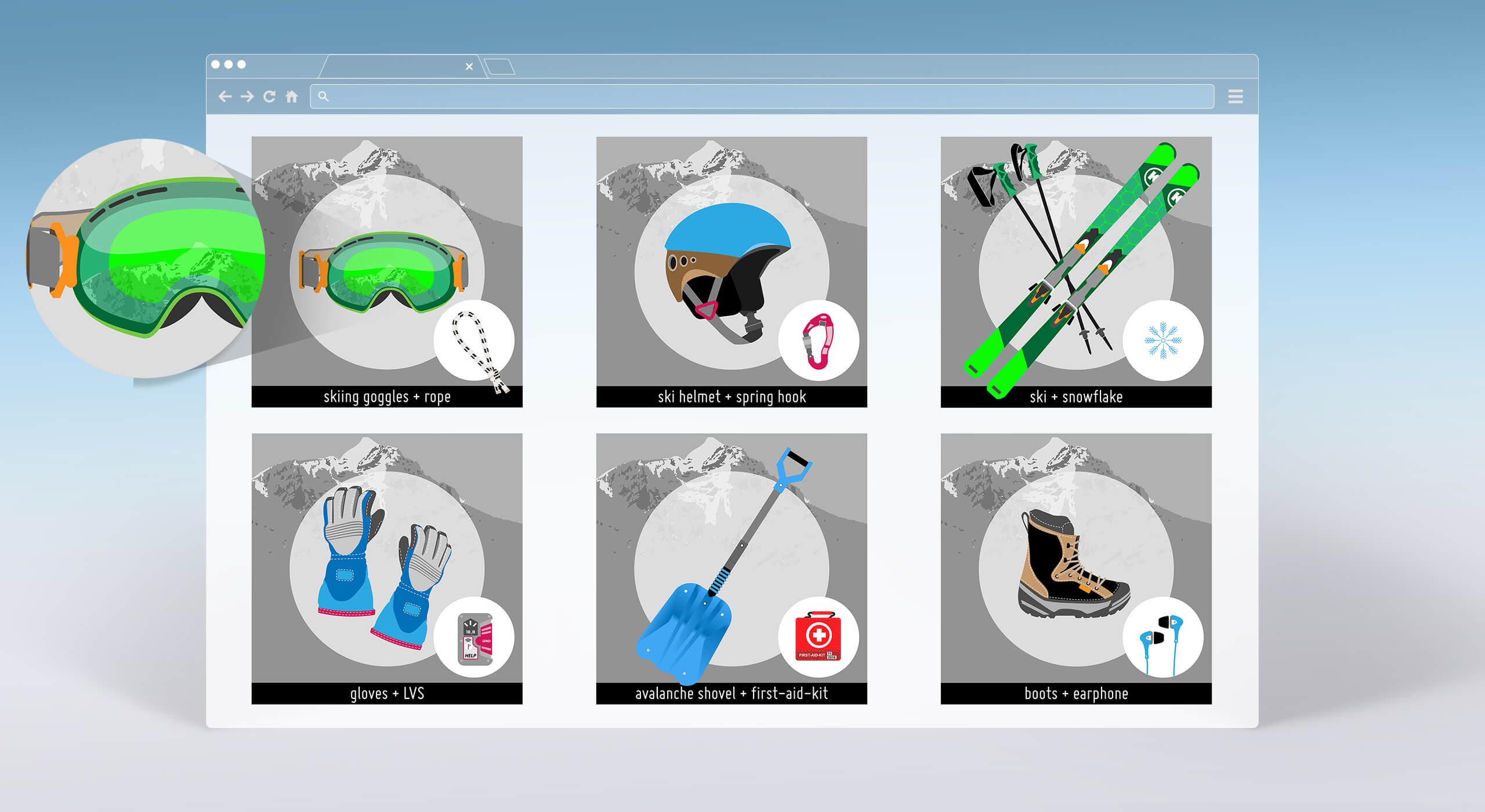Click the blue earphone icon
Screen dimensions: 1485x812
1162,637
